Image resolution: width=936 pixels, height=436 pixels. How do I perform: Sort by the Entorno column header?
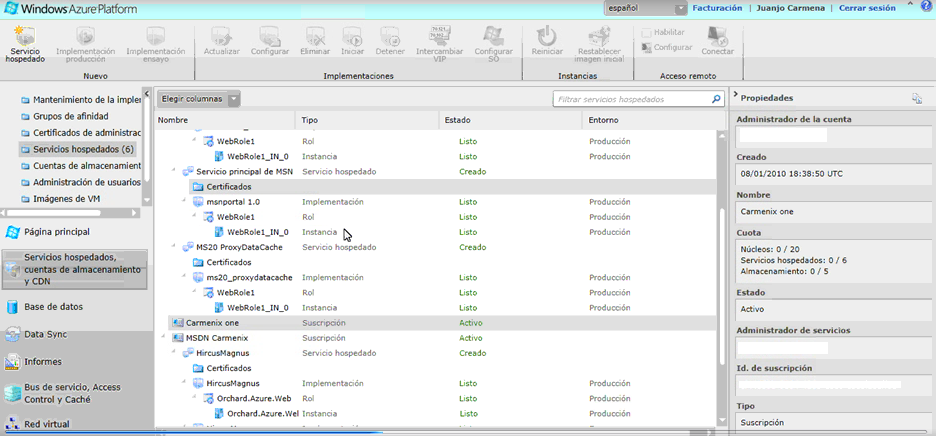pos(650,120)
